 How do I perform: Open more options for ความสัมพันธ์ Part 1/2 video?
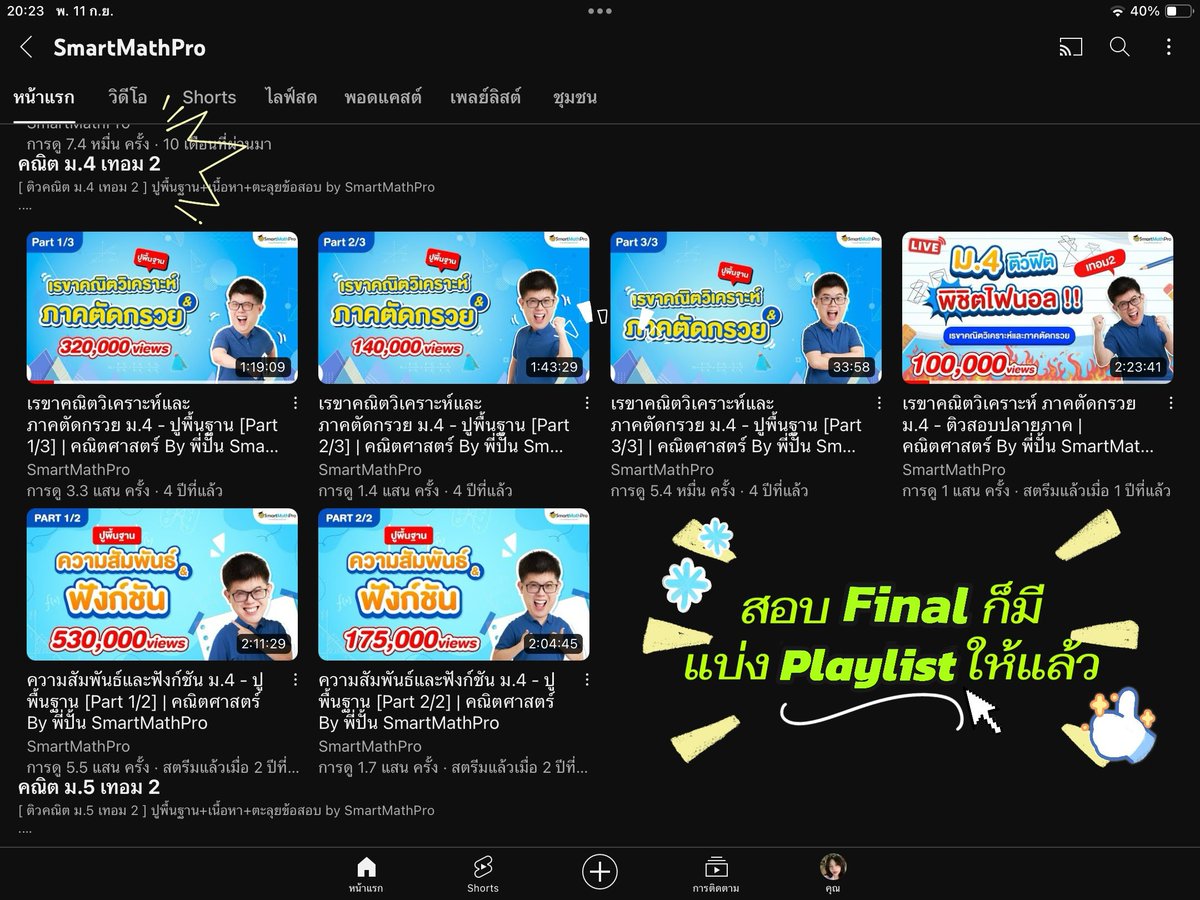[295, 681]
